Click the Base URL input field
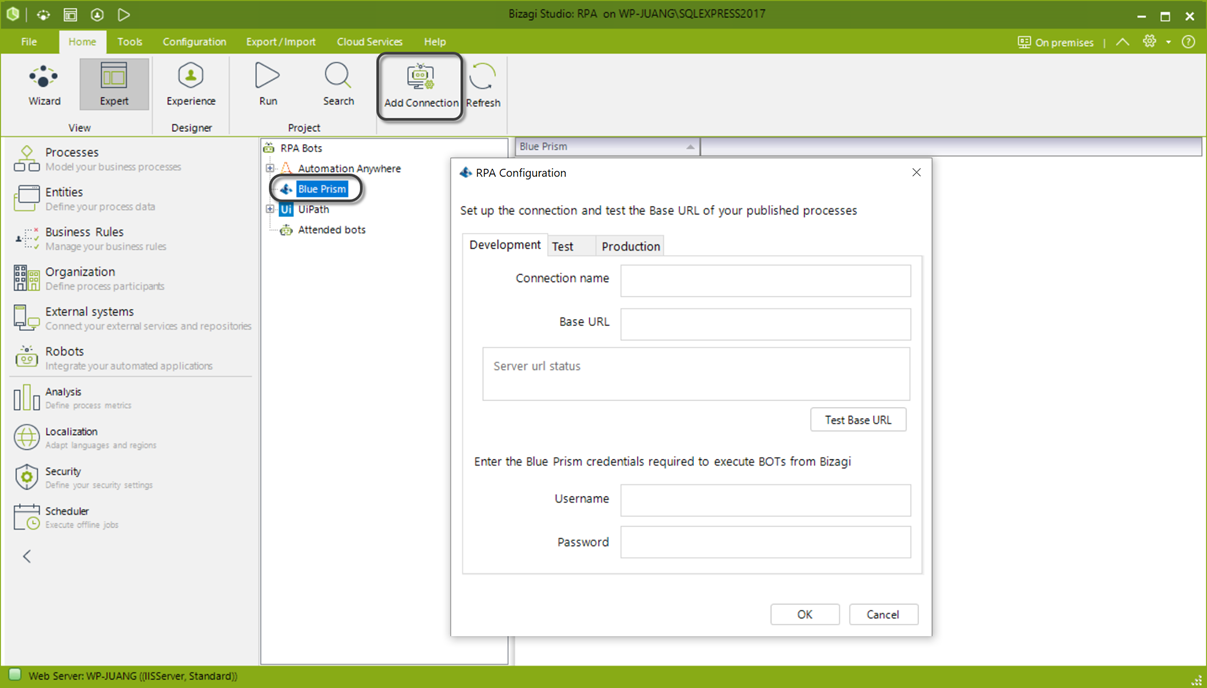Image resolution: width=1207 pixels, height=688 pixels. (x=766, y=324)
